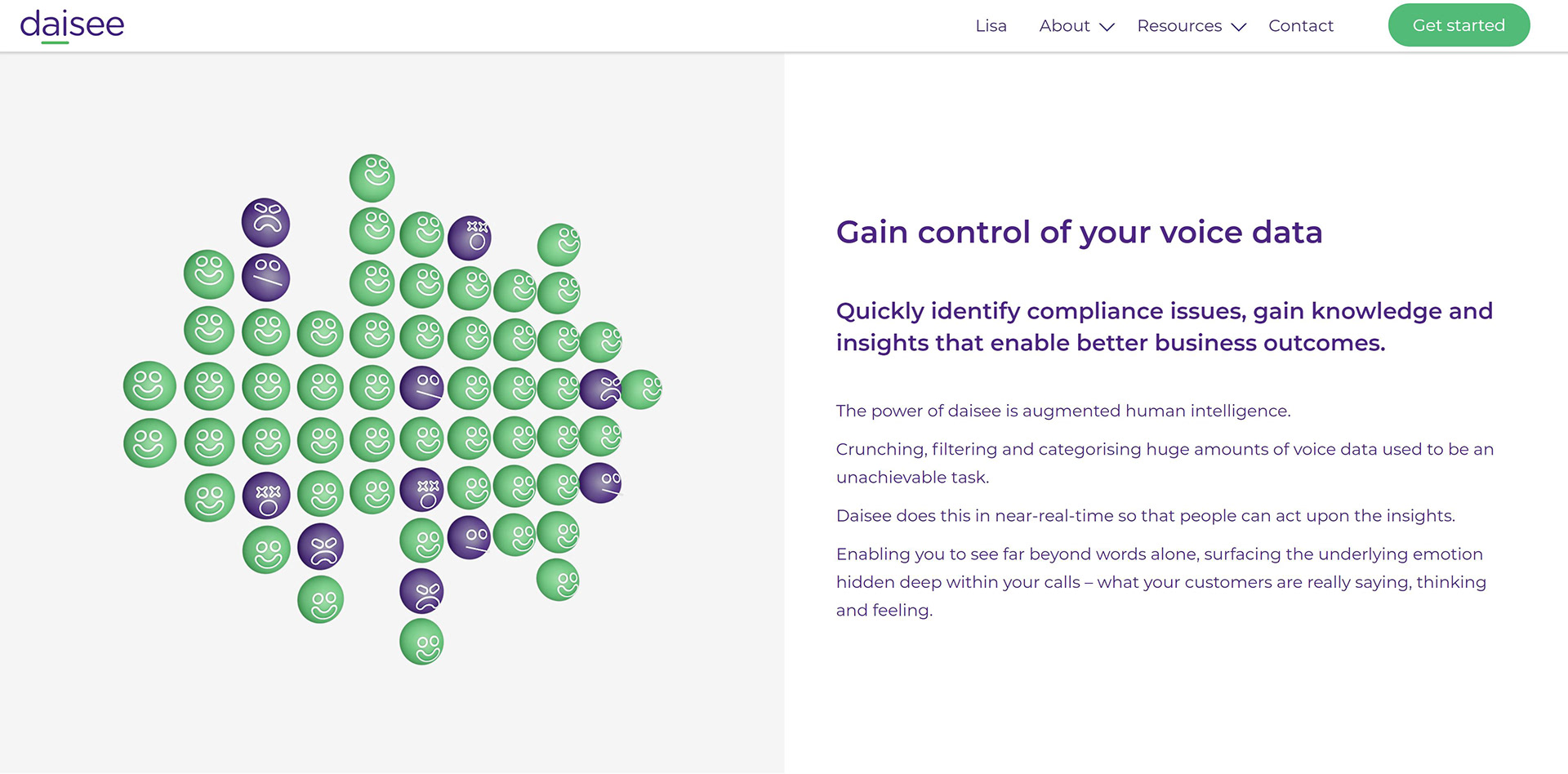This screenshot has width=1568, height=774.
Task: Open the Resources menu
Action: coord(1179,26)
